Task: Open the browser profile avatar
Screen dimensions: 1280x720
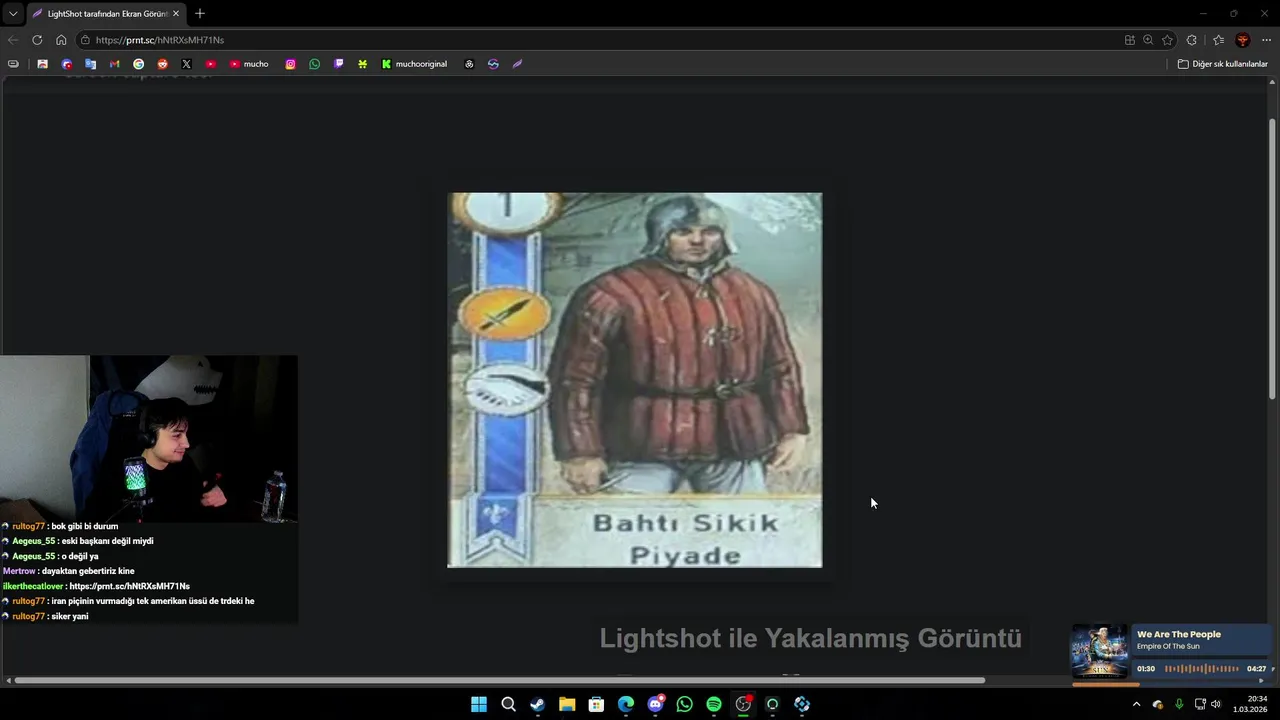Action: pyautogui.click(x=1243, y=40)
